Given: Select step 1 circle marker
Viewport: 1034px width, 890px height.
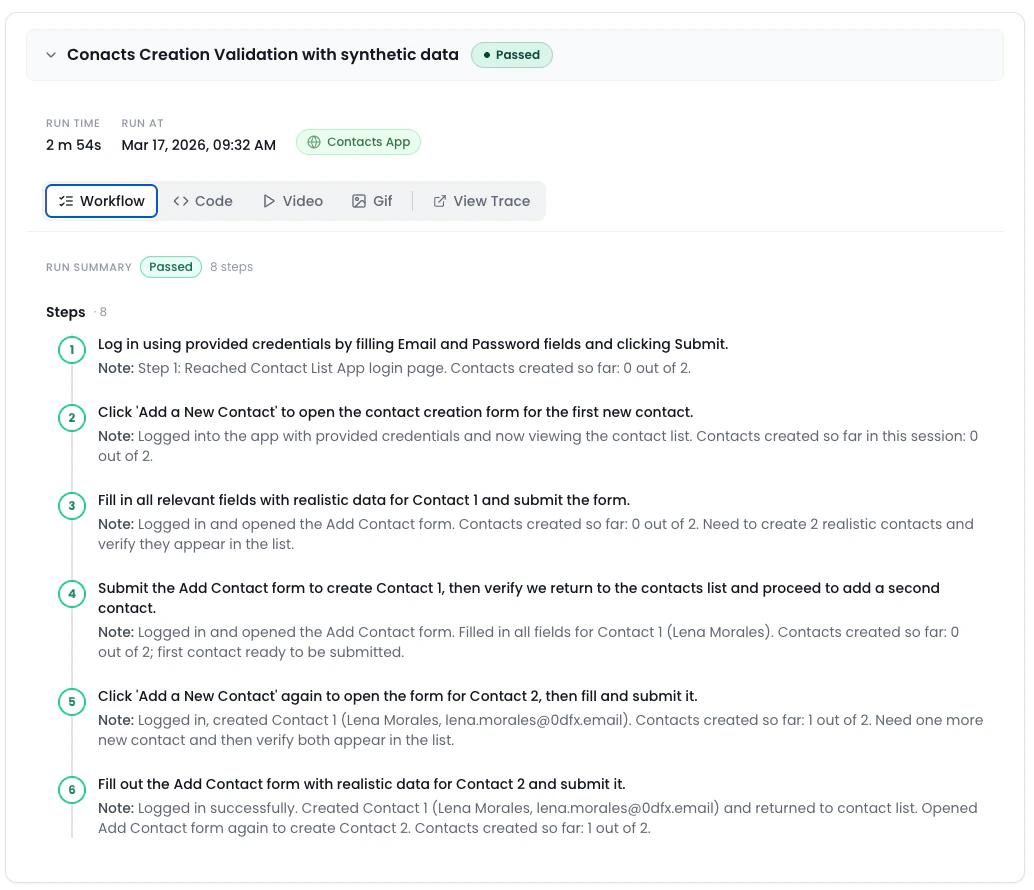Looking at the screenshot, I should 72,349.
